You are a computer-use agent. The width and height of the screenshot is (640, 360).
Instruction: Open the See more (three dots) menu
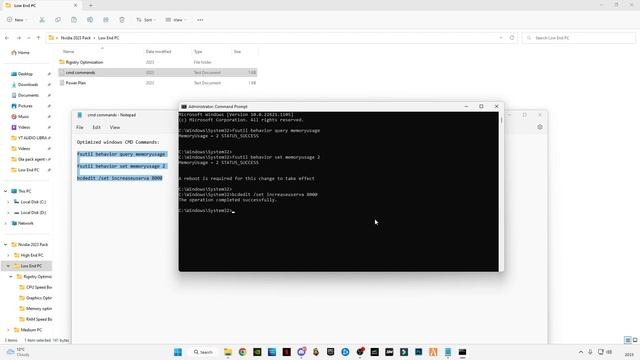tap(200, 20)
